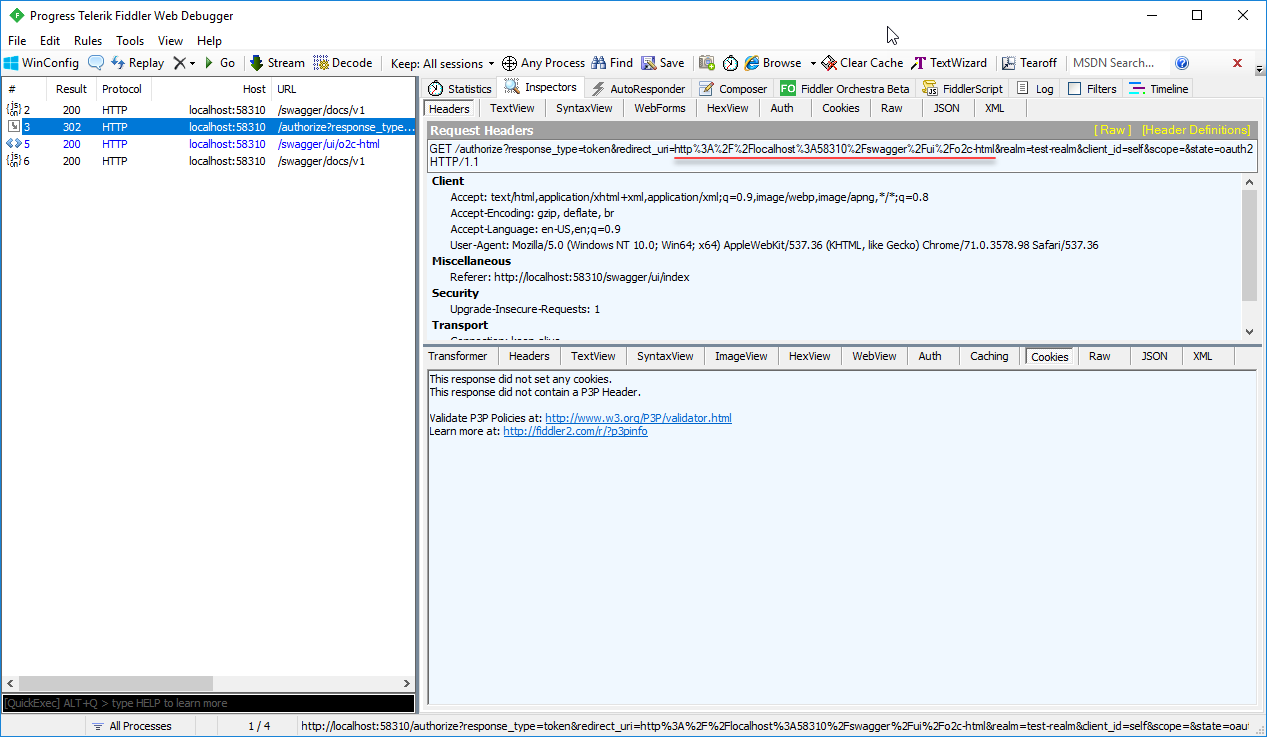Click the camera screenshot icon in toolbar
Viewport: 1267px width, 737px height.
pos(707,63)
